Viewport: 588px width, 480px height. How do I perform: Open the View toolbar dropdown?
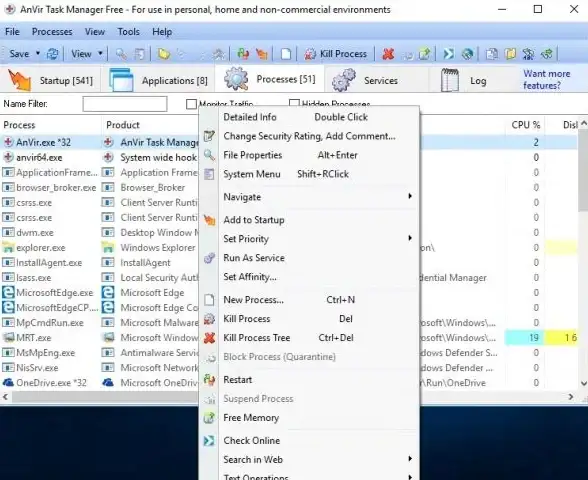100,54
